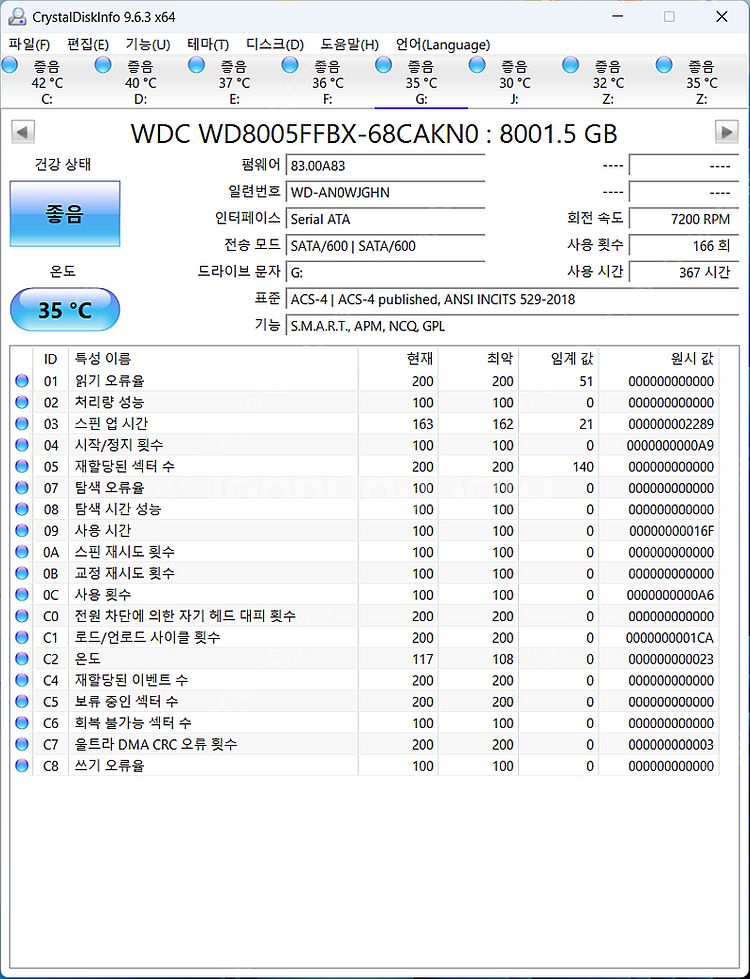
Task: Open the 도움말(H) menu
Action: 350,44
